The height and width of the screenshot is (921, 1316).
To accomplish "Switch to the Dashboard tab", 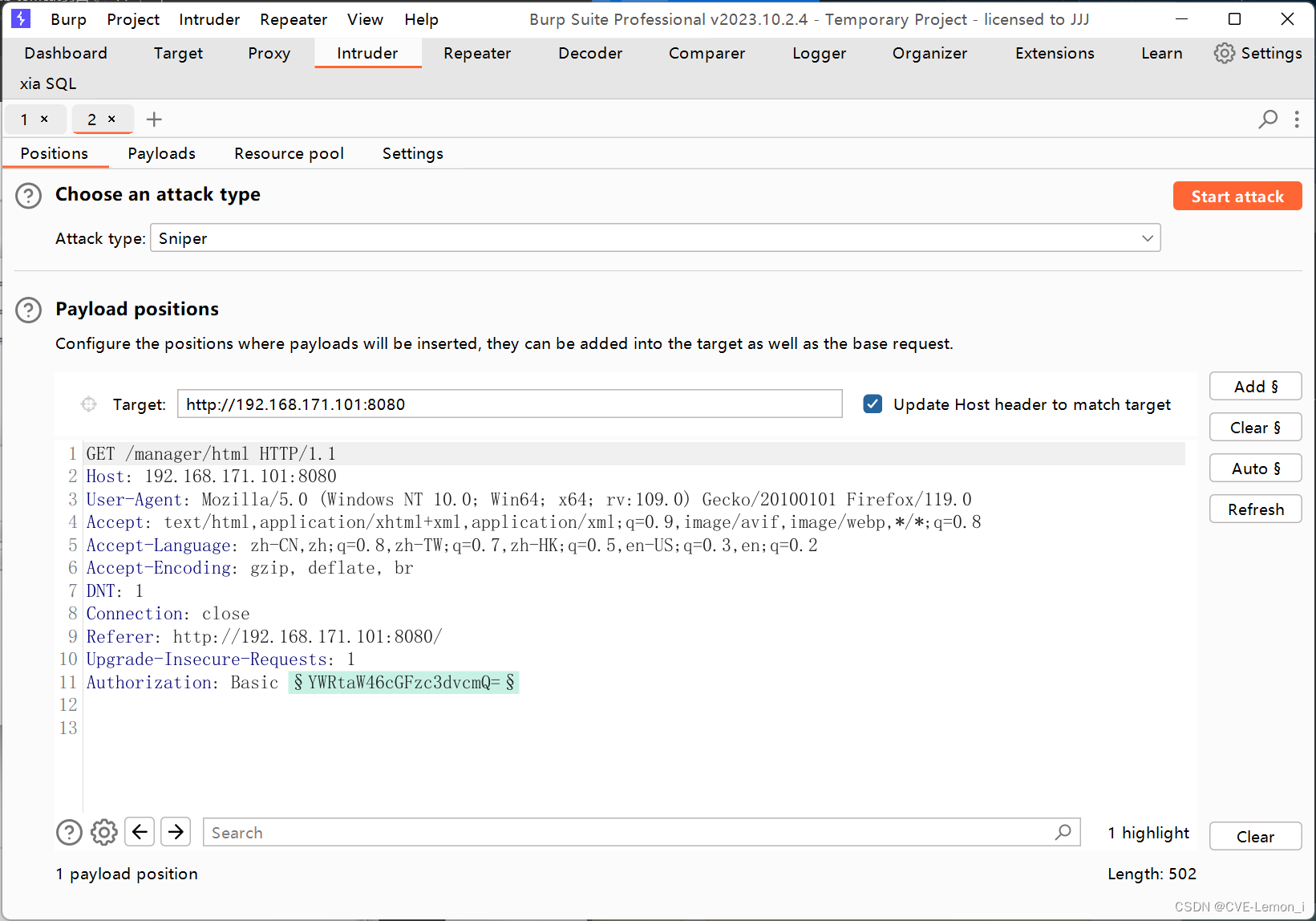I will (66, 53).
